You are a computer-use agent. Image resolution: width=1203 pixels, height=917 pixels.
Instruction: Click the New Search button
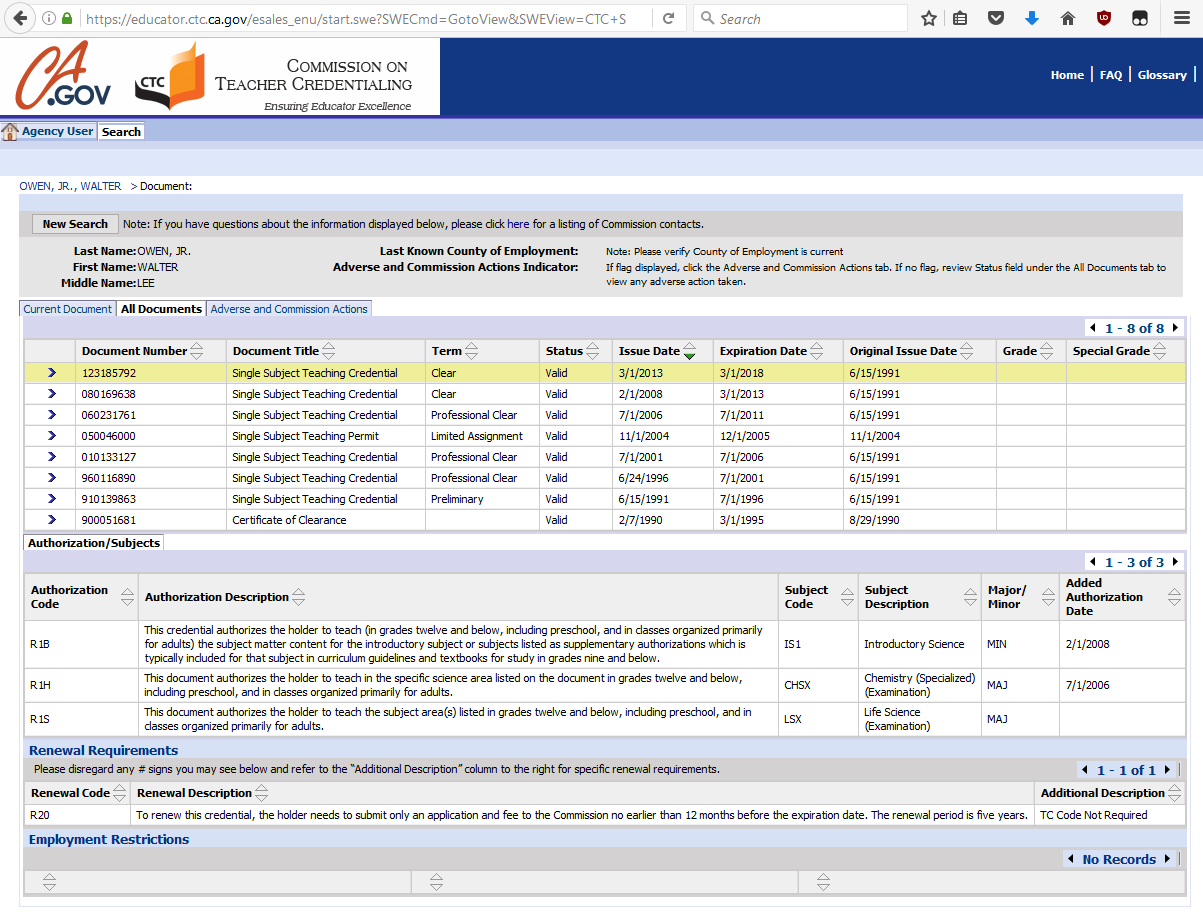(x=75, y=224)
